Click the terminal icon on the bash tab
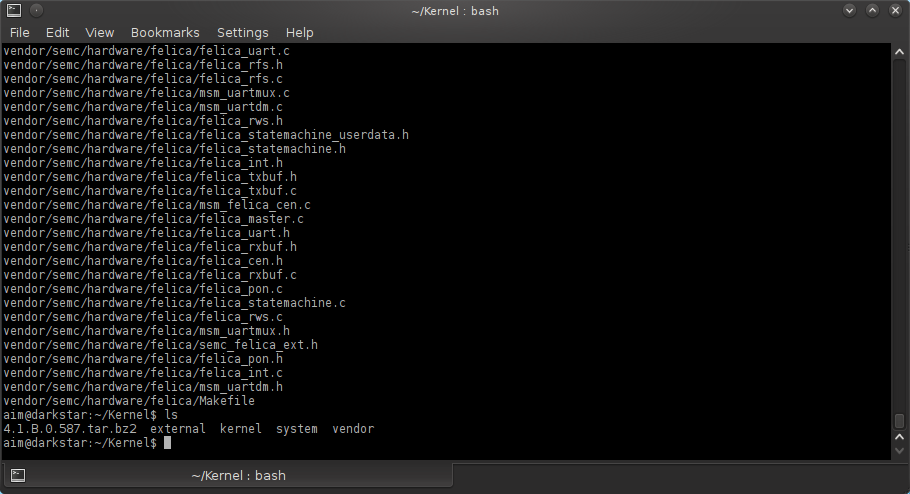This screenshot has width=910, height=494. click(x=18, y=475)
